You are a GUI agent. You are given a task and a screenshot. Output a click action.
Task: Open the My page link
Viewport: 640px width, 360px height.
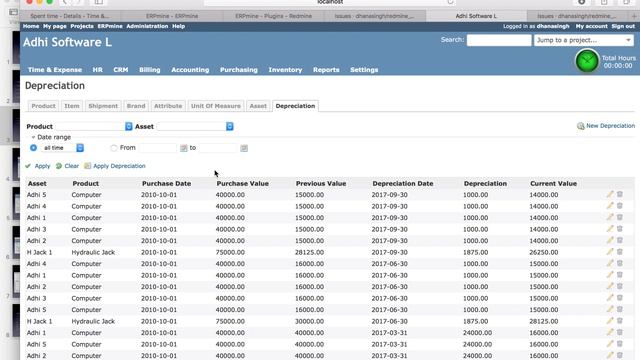coord(55,26)
